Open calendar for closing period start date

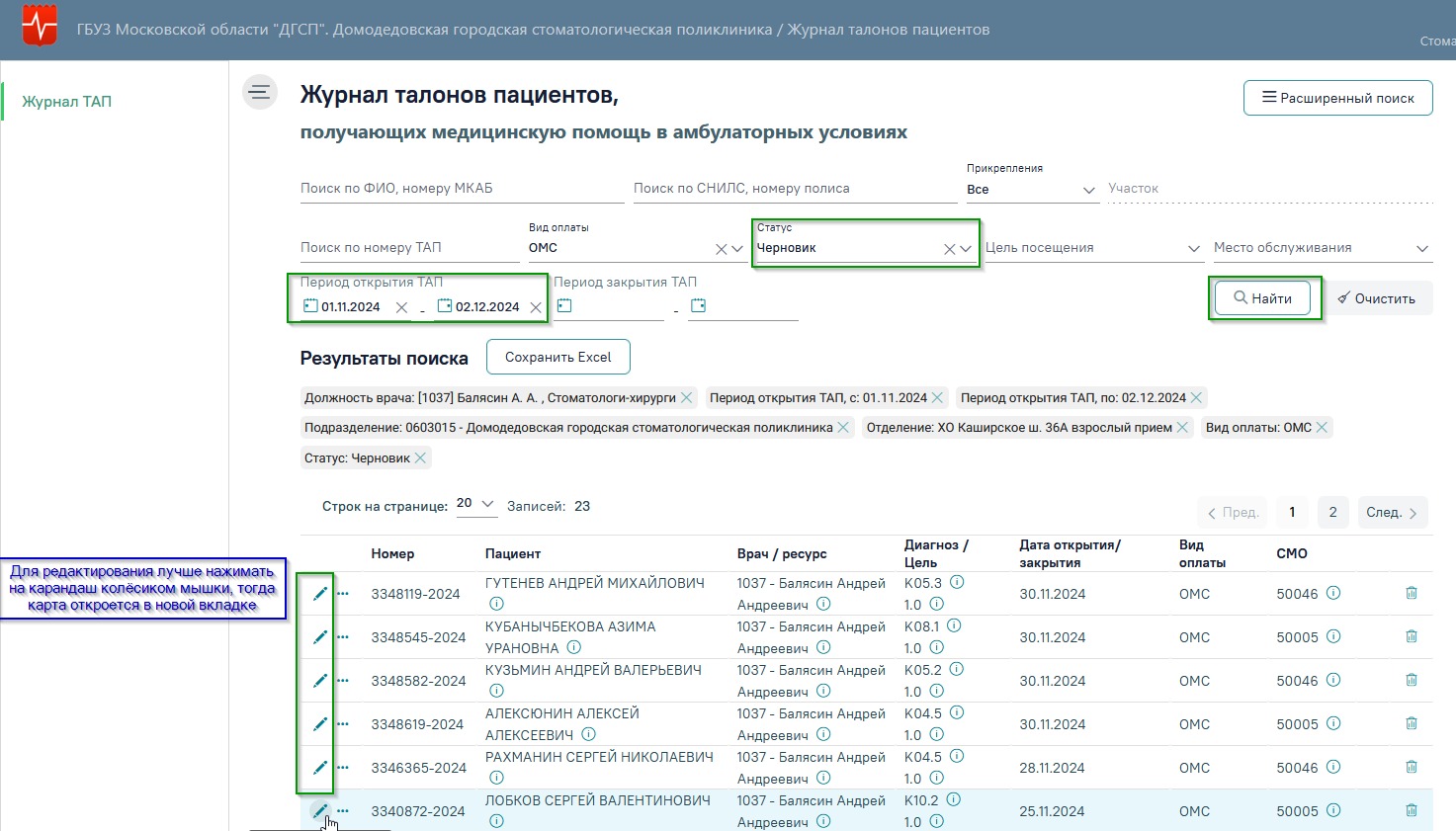[564, 306]
